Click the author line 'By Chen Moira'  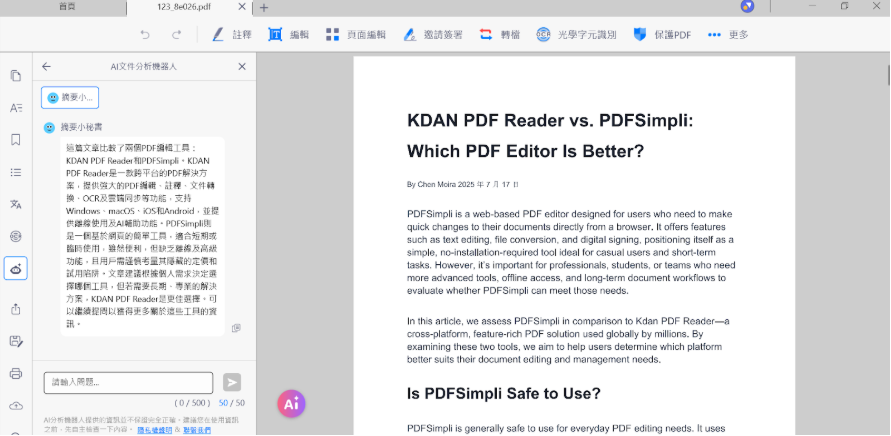pyautogui.click(x=431, y=184)
